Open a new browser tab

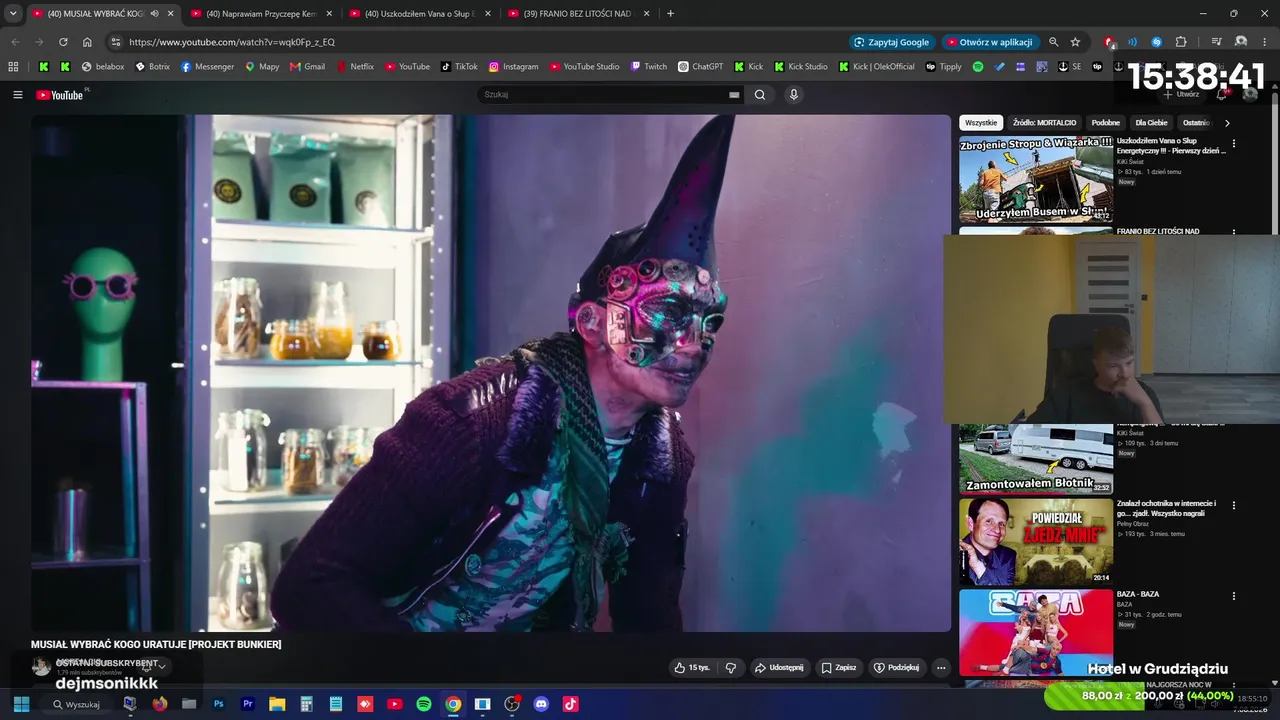tap(670, 14)
